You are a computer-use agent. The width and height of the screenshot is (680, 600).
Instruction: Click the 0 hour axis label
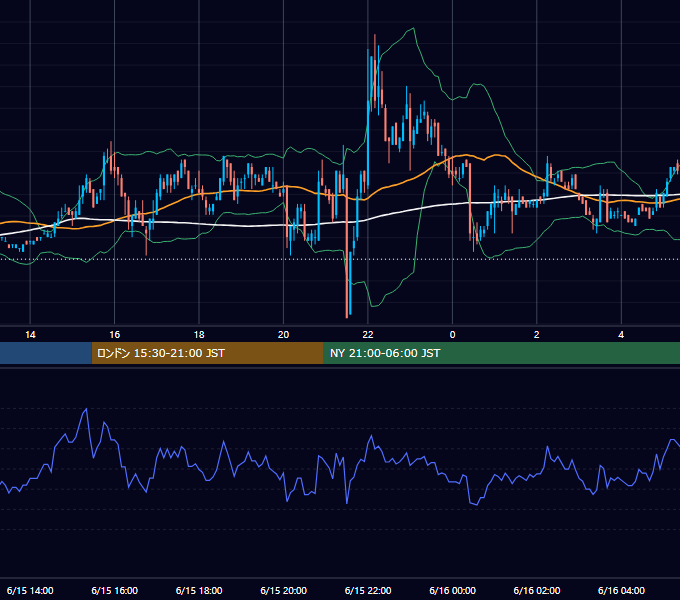coord(452,335)
